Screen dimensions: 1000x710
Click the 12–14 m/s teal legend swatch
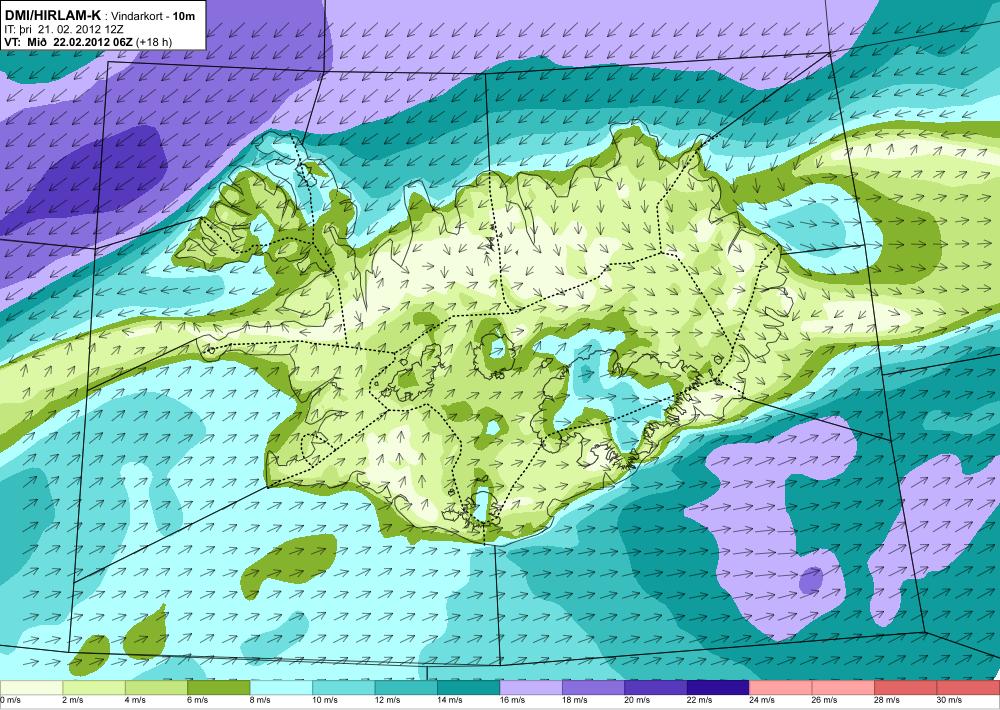click(406, 687)
